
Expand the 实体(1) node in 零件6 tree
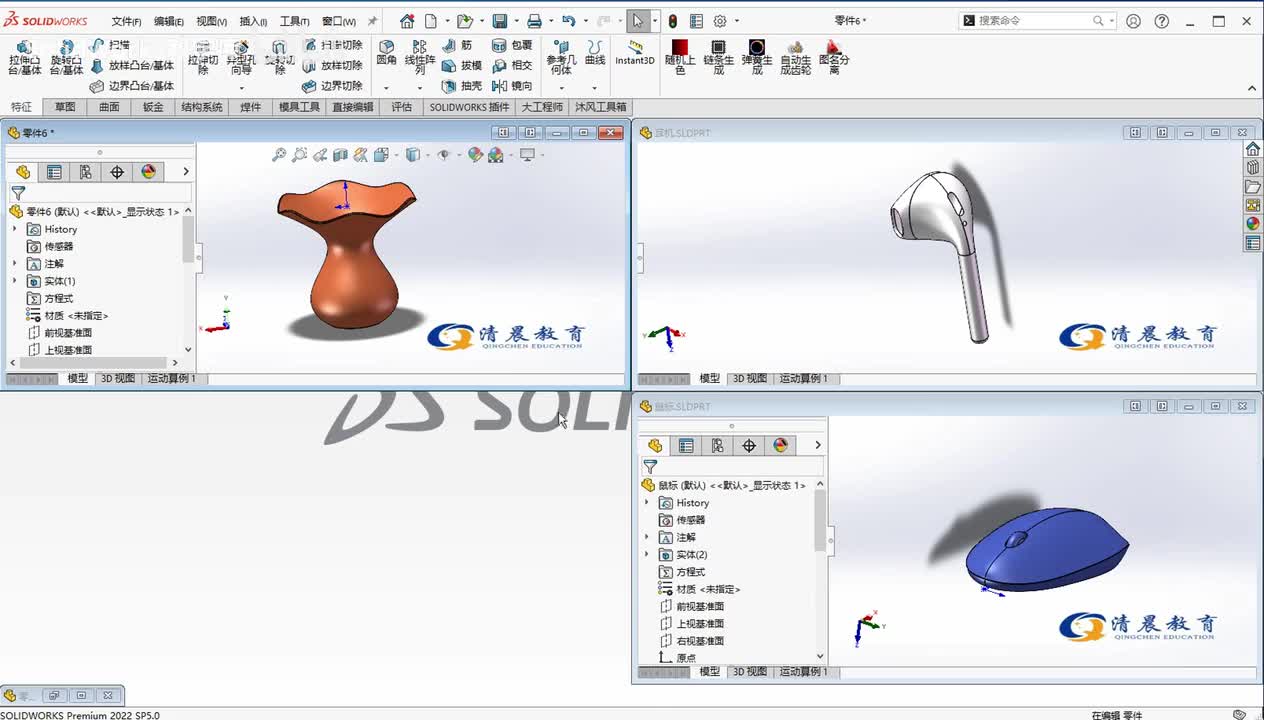pyautogui.click(x=14, y=281)
